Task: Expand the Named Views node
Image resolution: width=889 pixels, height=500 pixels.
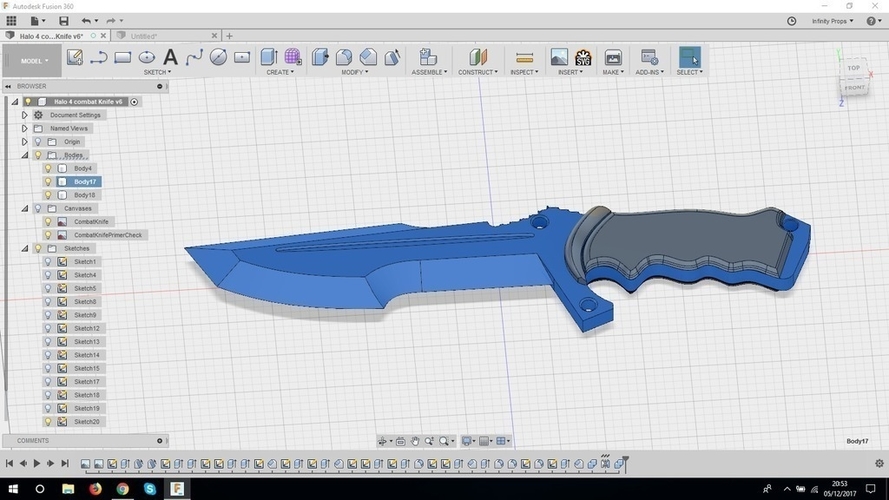Action: coord(24,129)
